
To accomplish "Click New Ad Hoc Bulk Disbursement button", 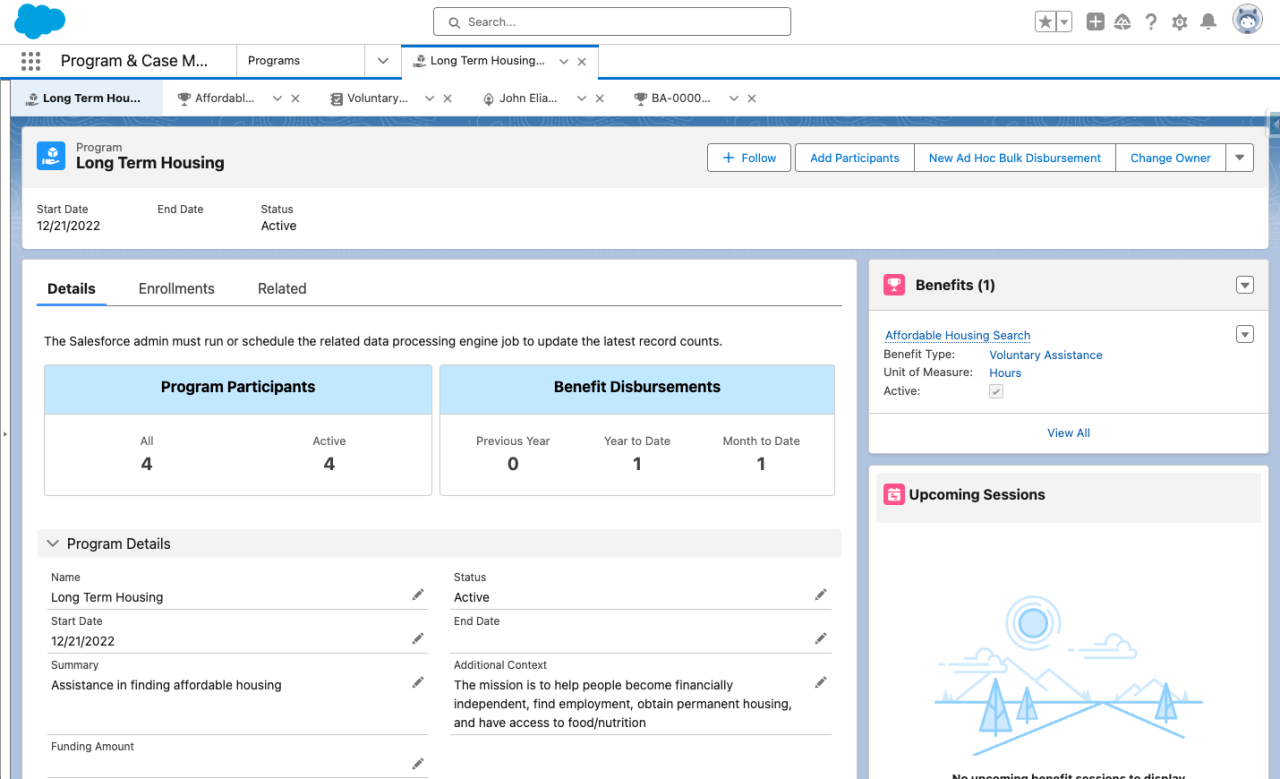I will click(1015, 158).
